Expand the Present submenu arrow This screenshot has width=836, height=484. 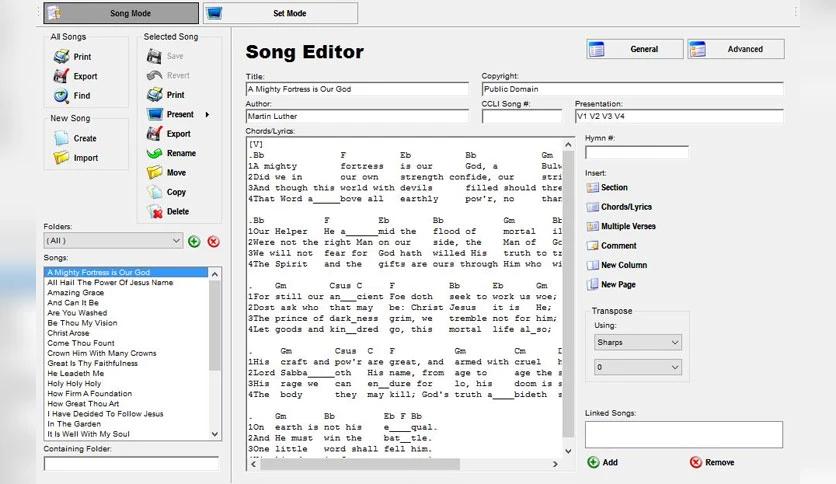(x=207, y=115)
